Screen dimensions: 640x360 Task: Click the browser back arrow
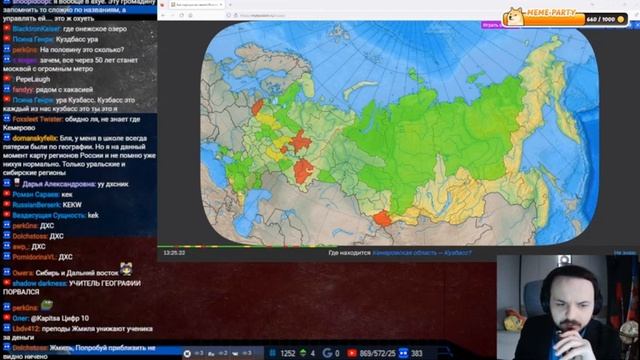pos(163,15)
